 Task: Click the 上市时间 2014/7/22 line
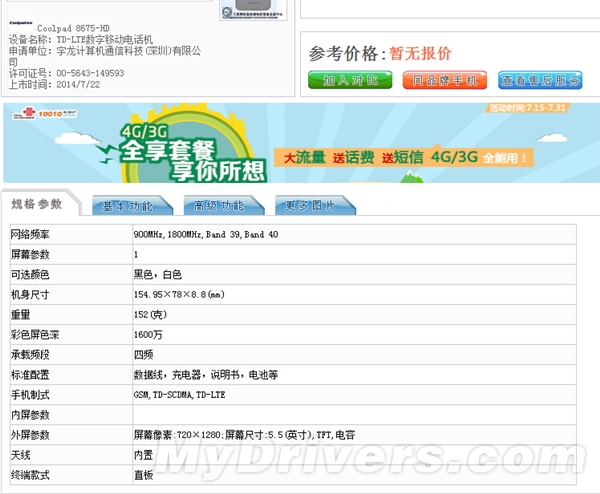coord(54,84)
